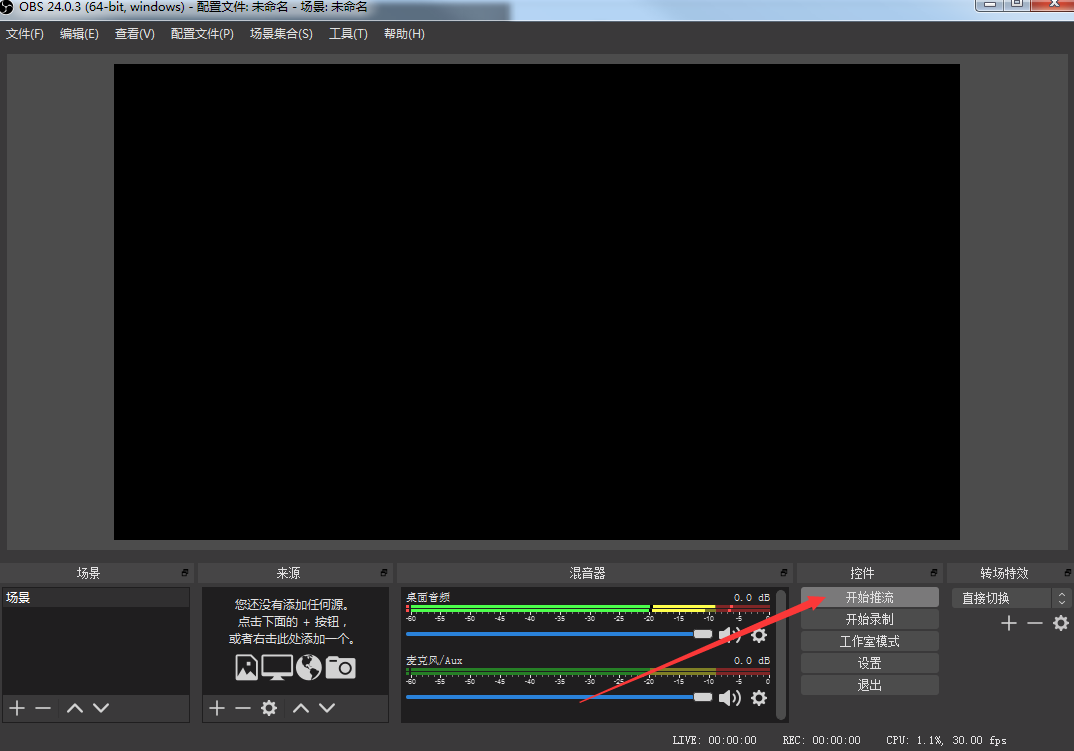This screenshot has height=751, width=1074.
Task: Pop out the 混音器 dock panel
Action: coord(784,573)
